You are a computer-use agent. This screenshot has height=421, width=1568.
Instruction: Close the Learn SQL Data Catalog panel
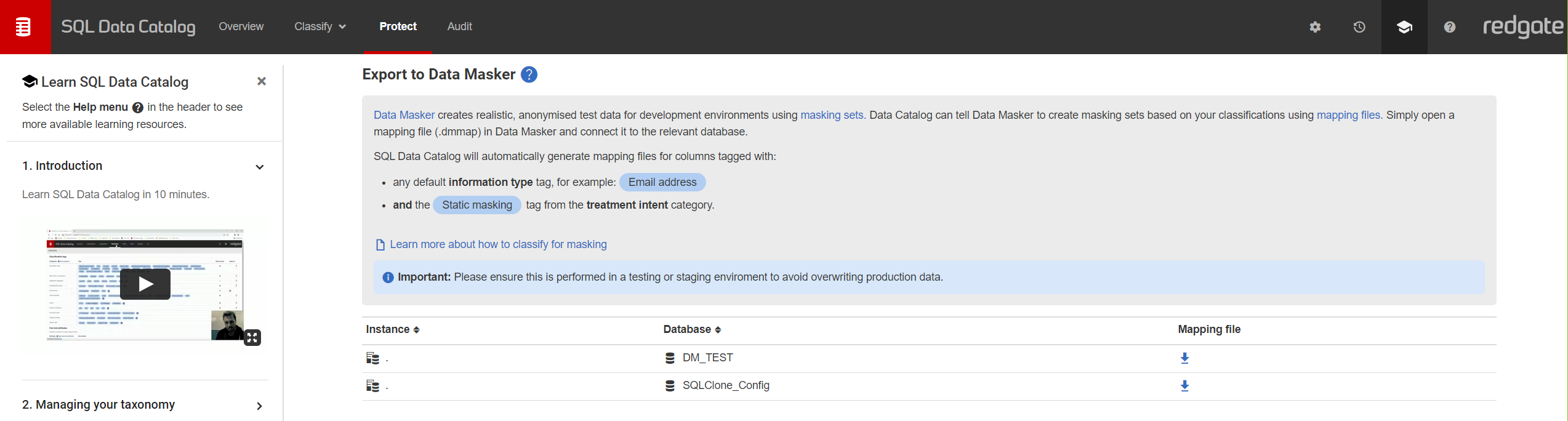pos(262,81)
